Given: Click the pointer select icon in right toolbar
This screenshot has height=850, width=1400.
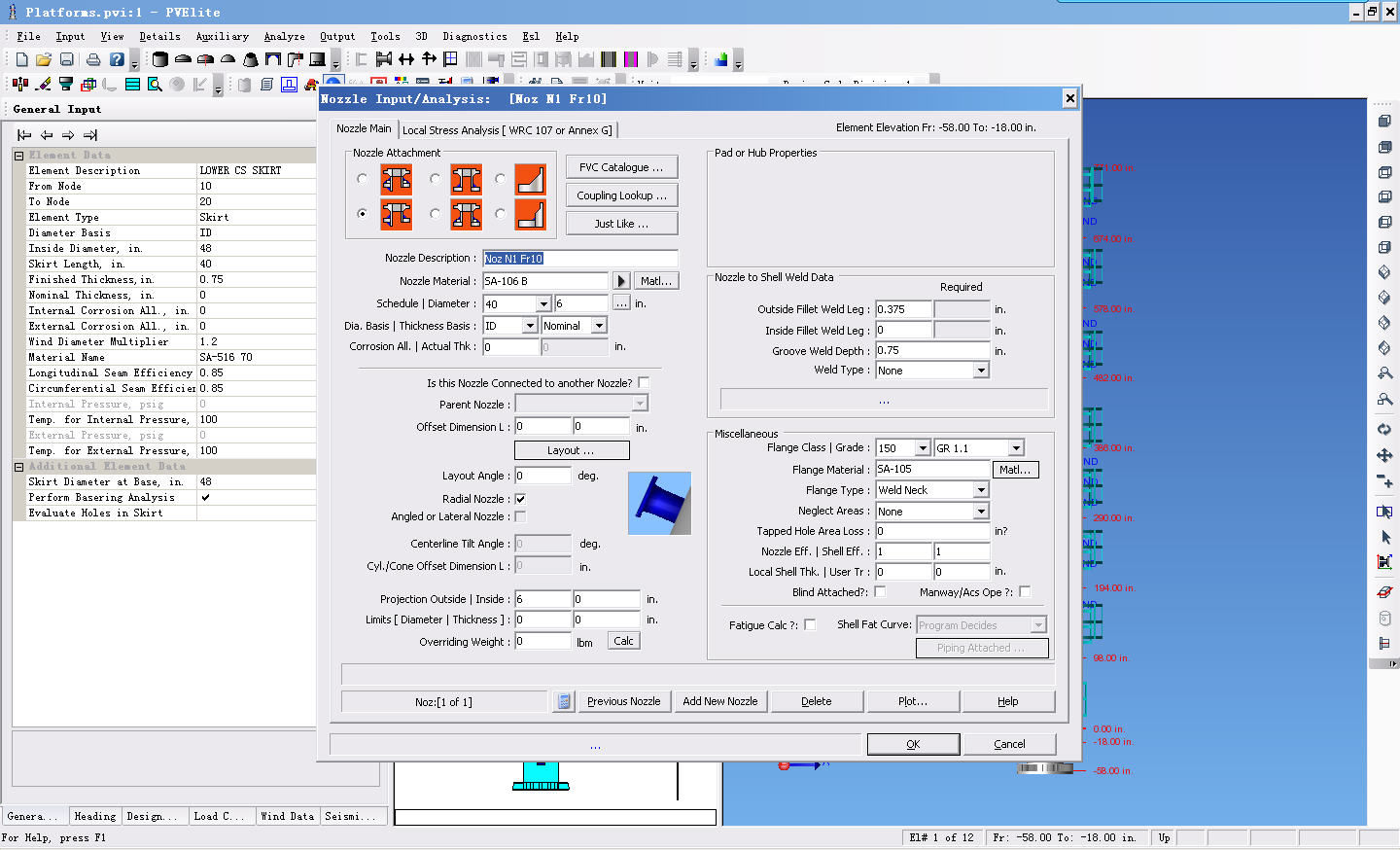Looking at the screenshot, I should (1384, 537).
